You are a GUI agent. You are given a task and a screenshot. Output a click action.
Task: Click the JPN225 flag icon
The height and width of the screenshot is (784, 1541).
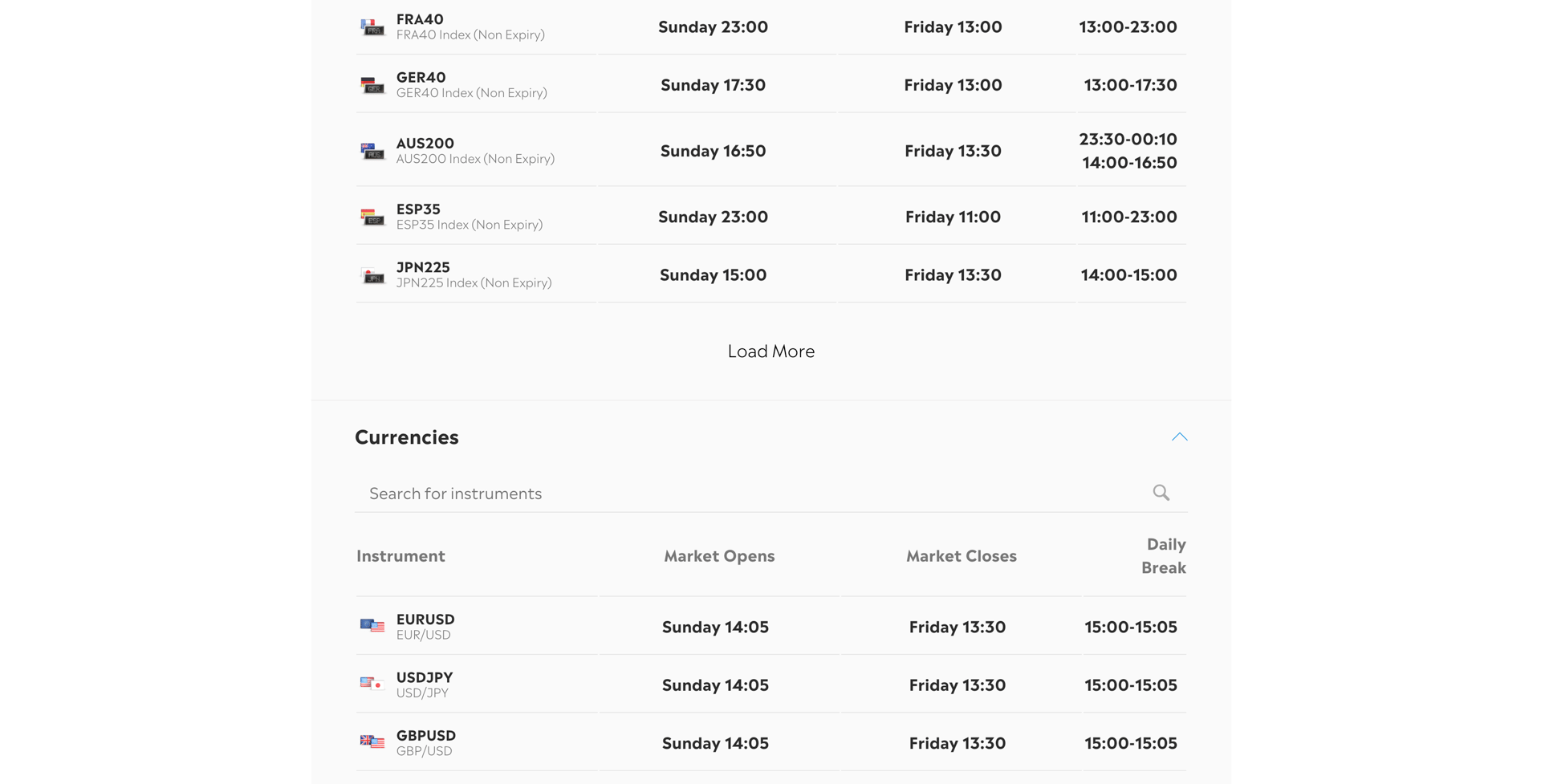tap(372, 275)
